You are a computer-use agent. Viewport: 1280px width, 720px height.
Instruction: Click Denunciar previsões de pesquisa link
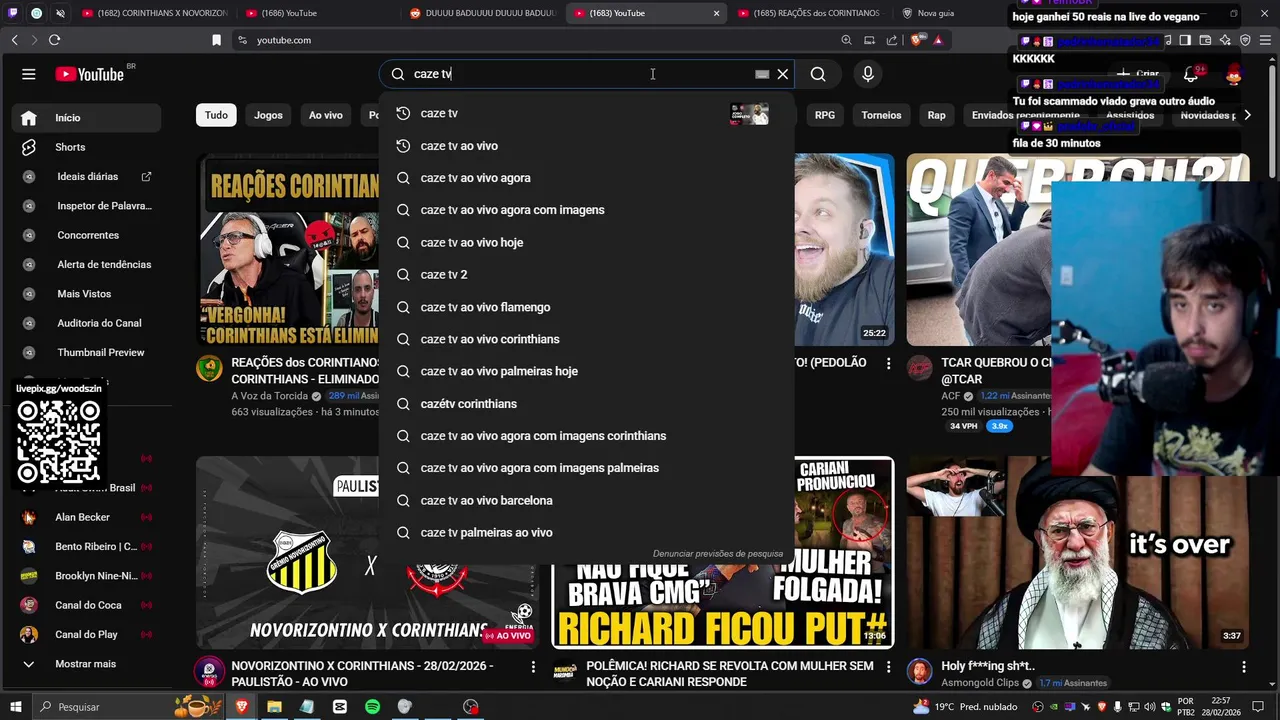click(718, 554)
